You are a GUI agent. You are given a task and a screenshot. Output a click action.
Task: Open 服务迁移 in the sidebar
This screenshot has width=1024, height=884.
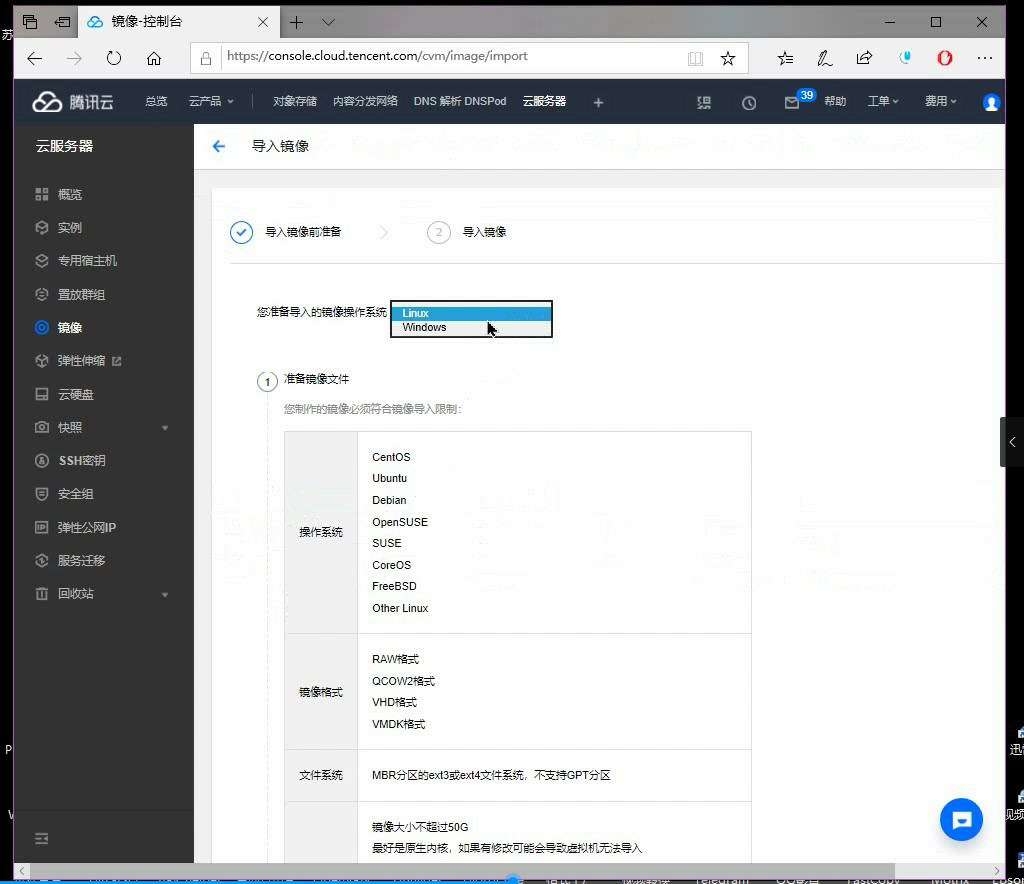[x=81, y=560]
